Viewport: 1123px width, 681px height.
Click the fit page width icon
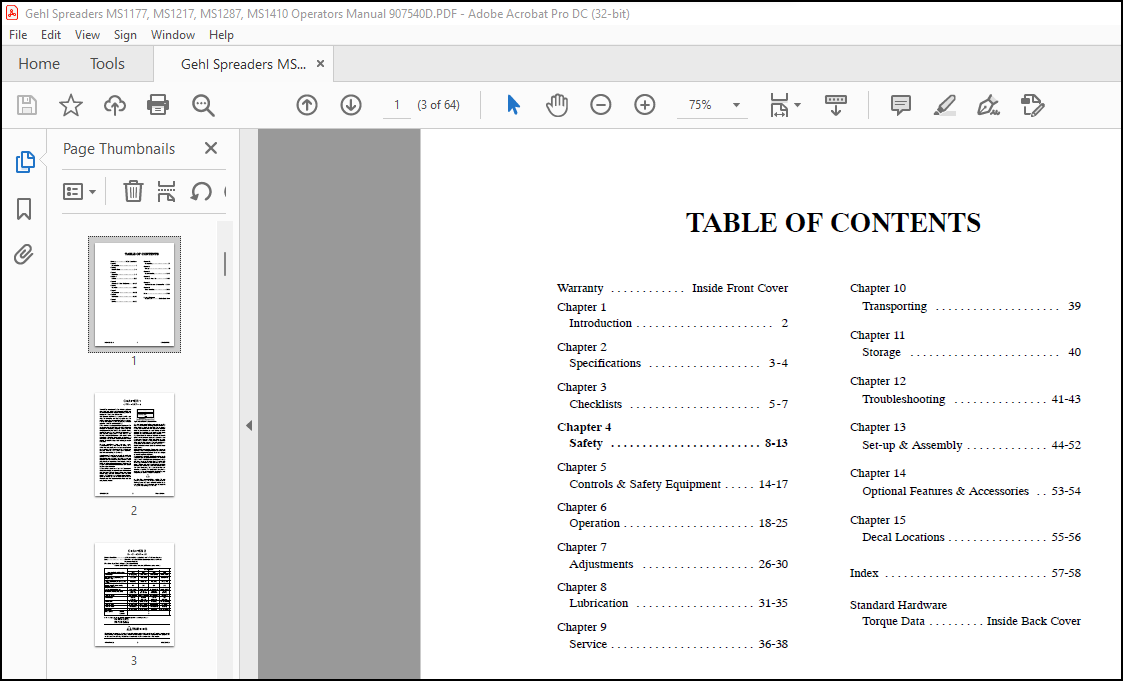[x=779, y=105]
